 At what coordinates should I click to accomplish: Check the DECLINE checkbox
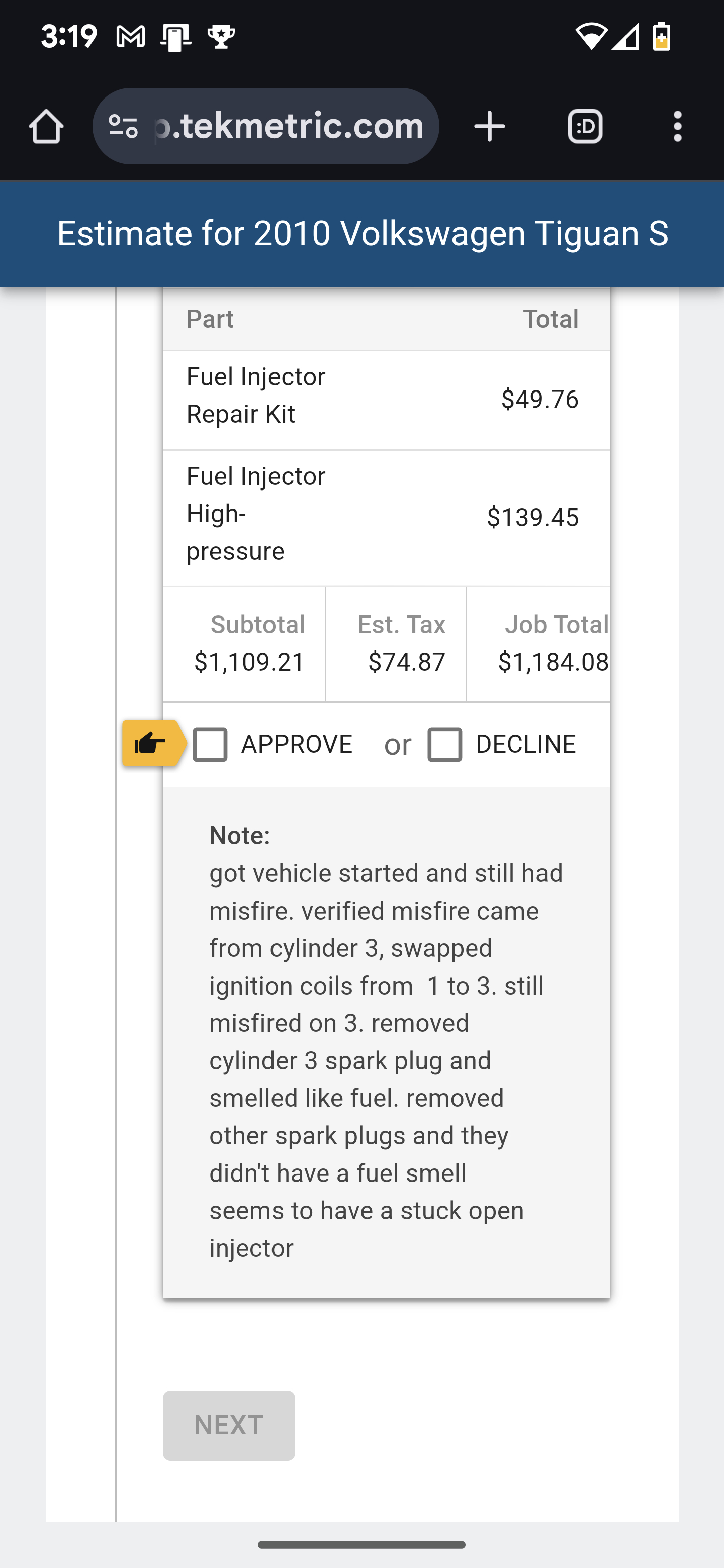444,744
